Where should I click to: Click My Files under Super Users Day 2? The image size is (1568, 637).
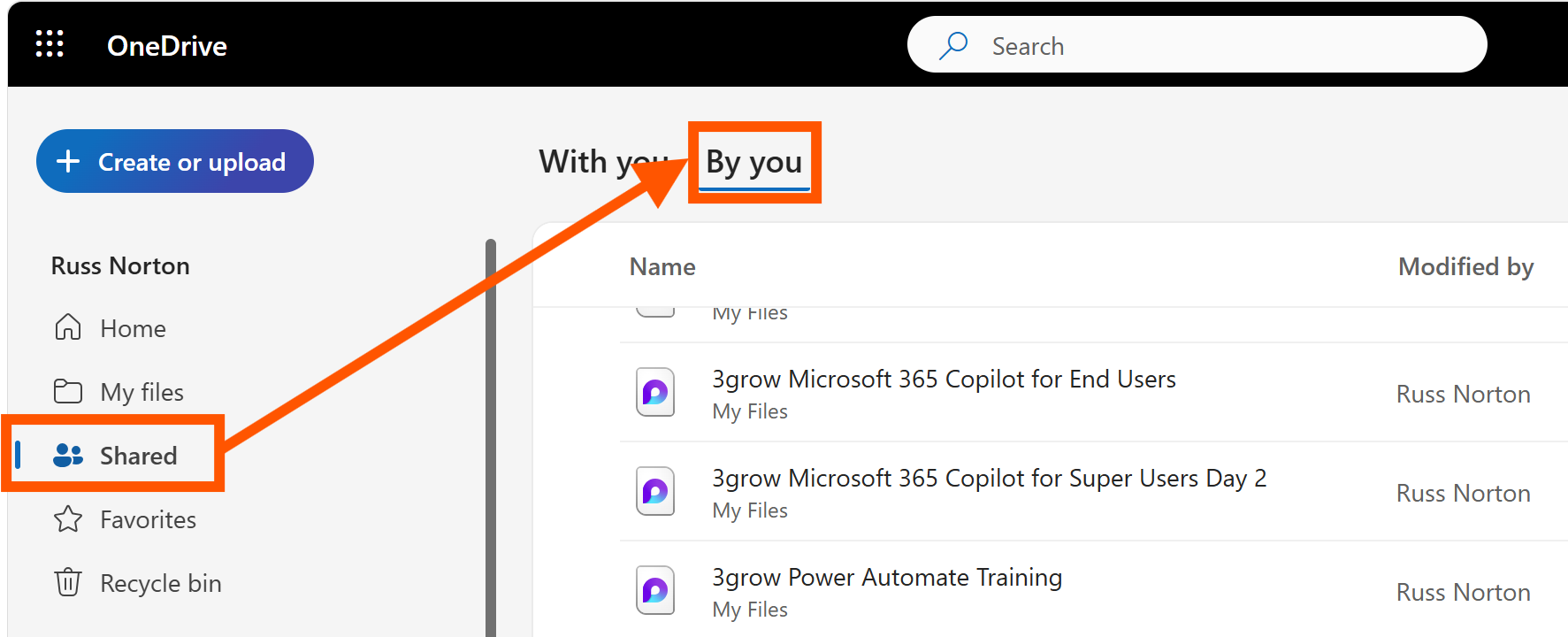pyautogui.click(x=750, y=510)
